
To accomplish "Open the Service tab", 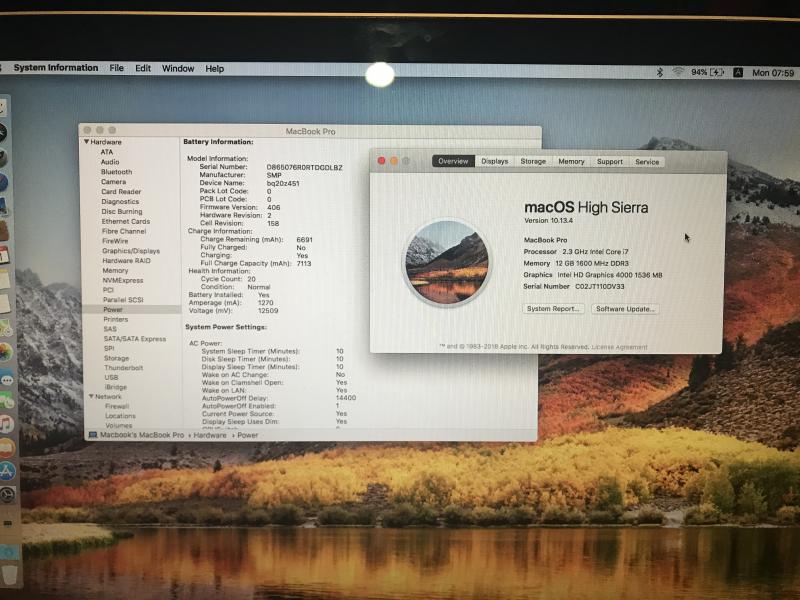I will click(x=647, y=162).
